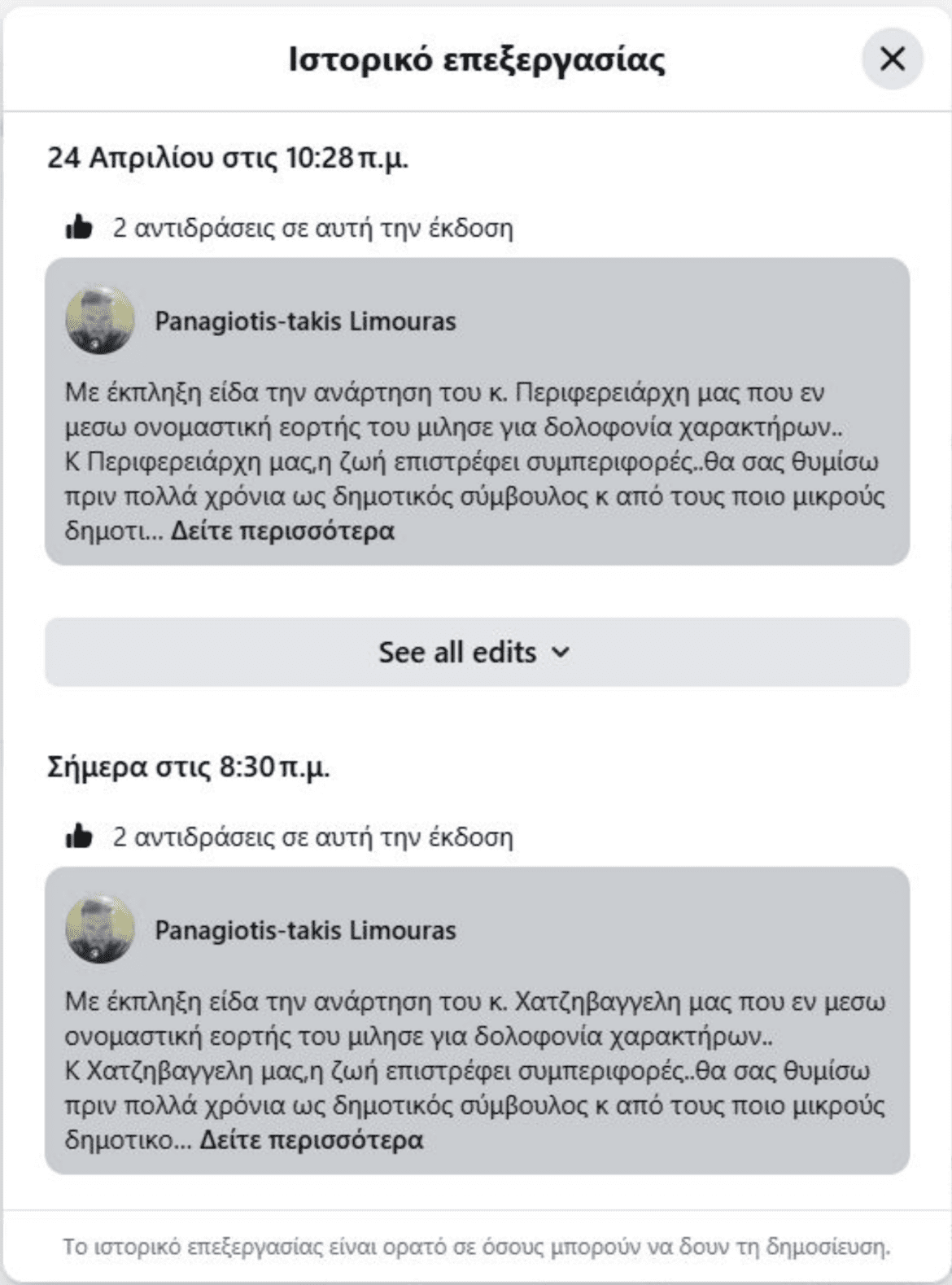The width and height of the screenshot is (952, 1285).
Task: Click the edit history visibility notice at the bottom
Action: coord(477,1247)
